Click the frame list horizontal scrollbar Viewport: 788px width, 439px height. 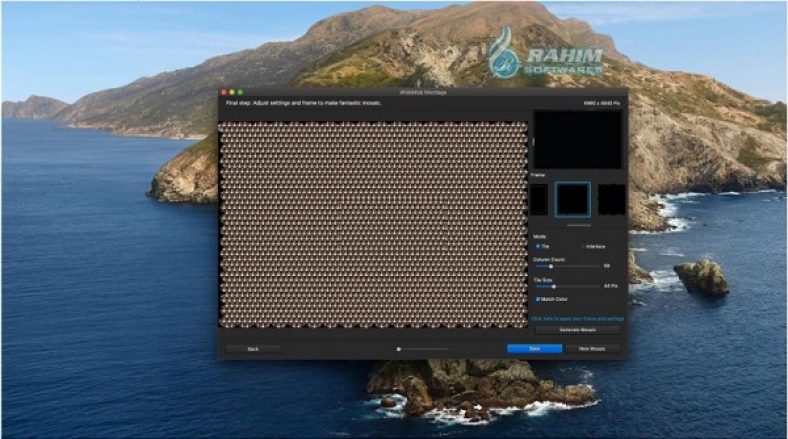click(x=577, y=225)
